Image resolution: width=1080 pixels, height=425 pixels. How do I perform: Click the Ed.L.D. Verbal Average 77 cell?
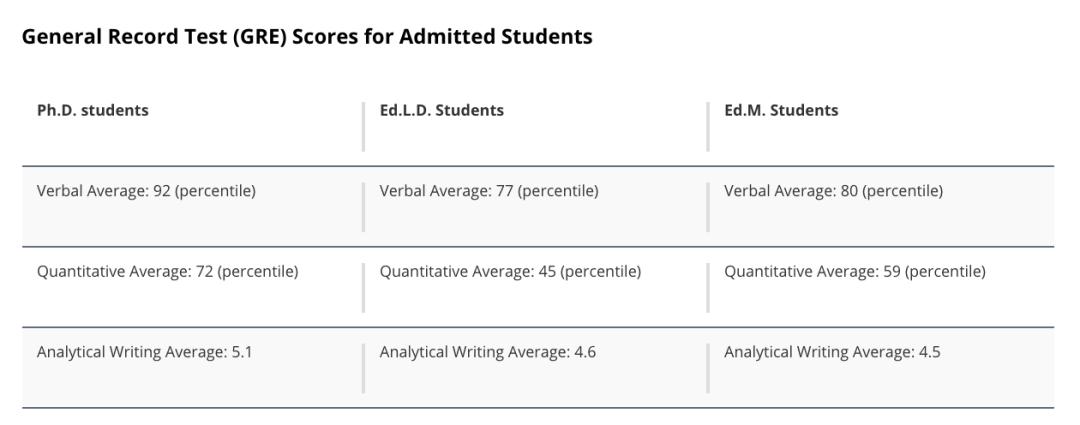(489, 191)
